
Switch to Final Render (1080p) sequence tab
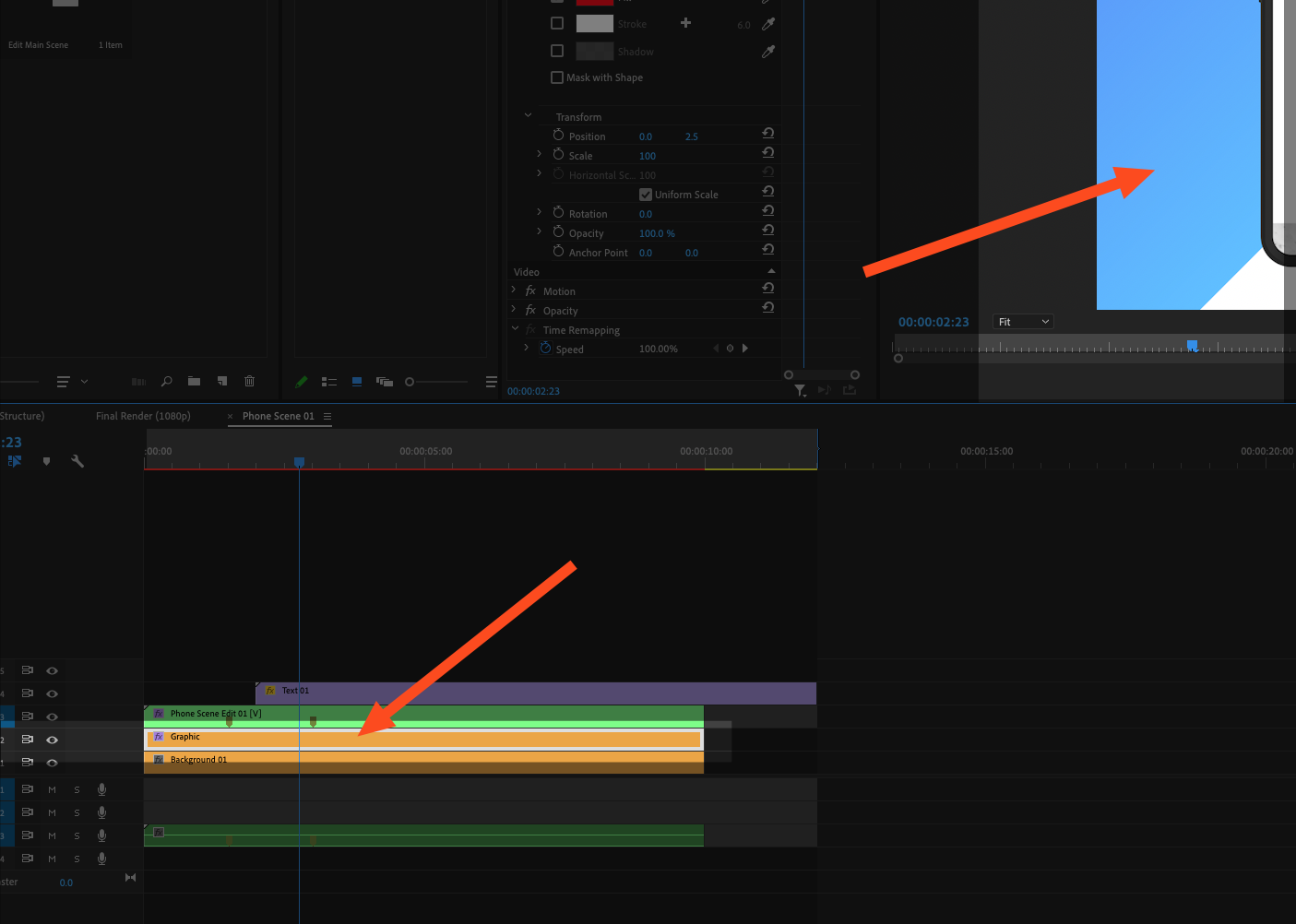tap(143, 416)
